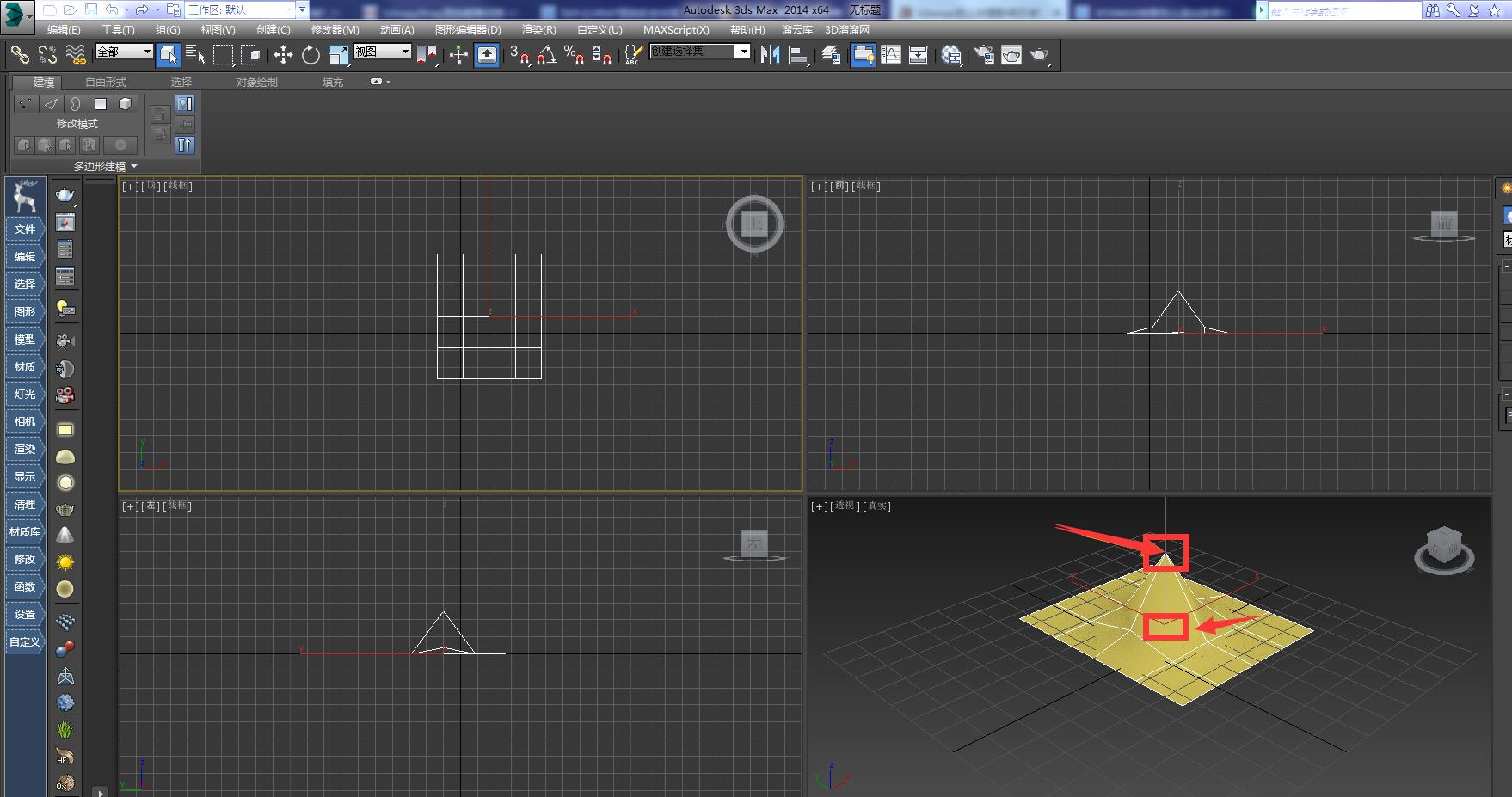Activate the Select and Move tool

click(284, 55)
